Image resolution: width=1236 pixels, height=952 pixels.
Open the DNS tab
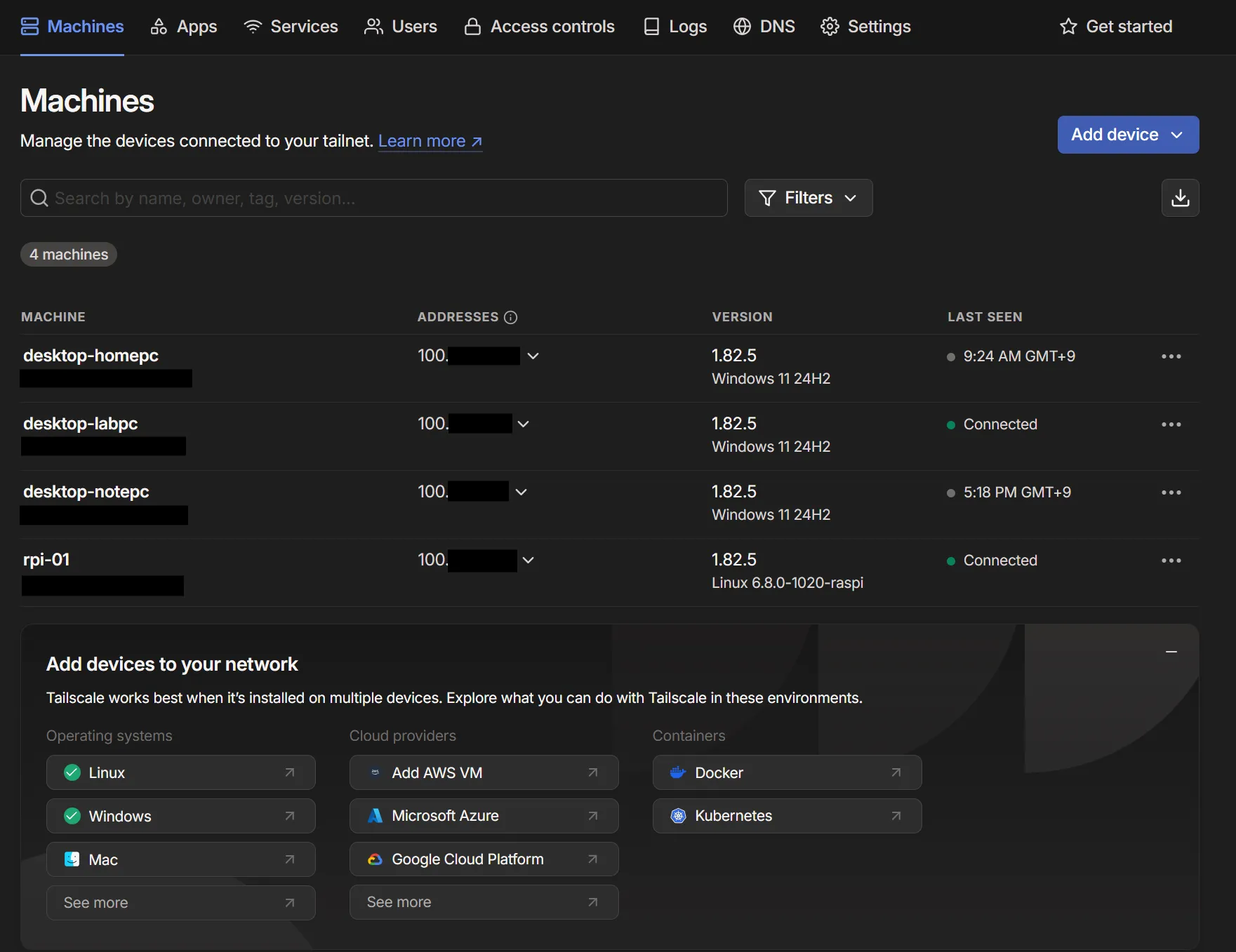[x=764, y=27]
